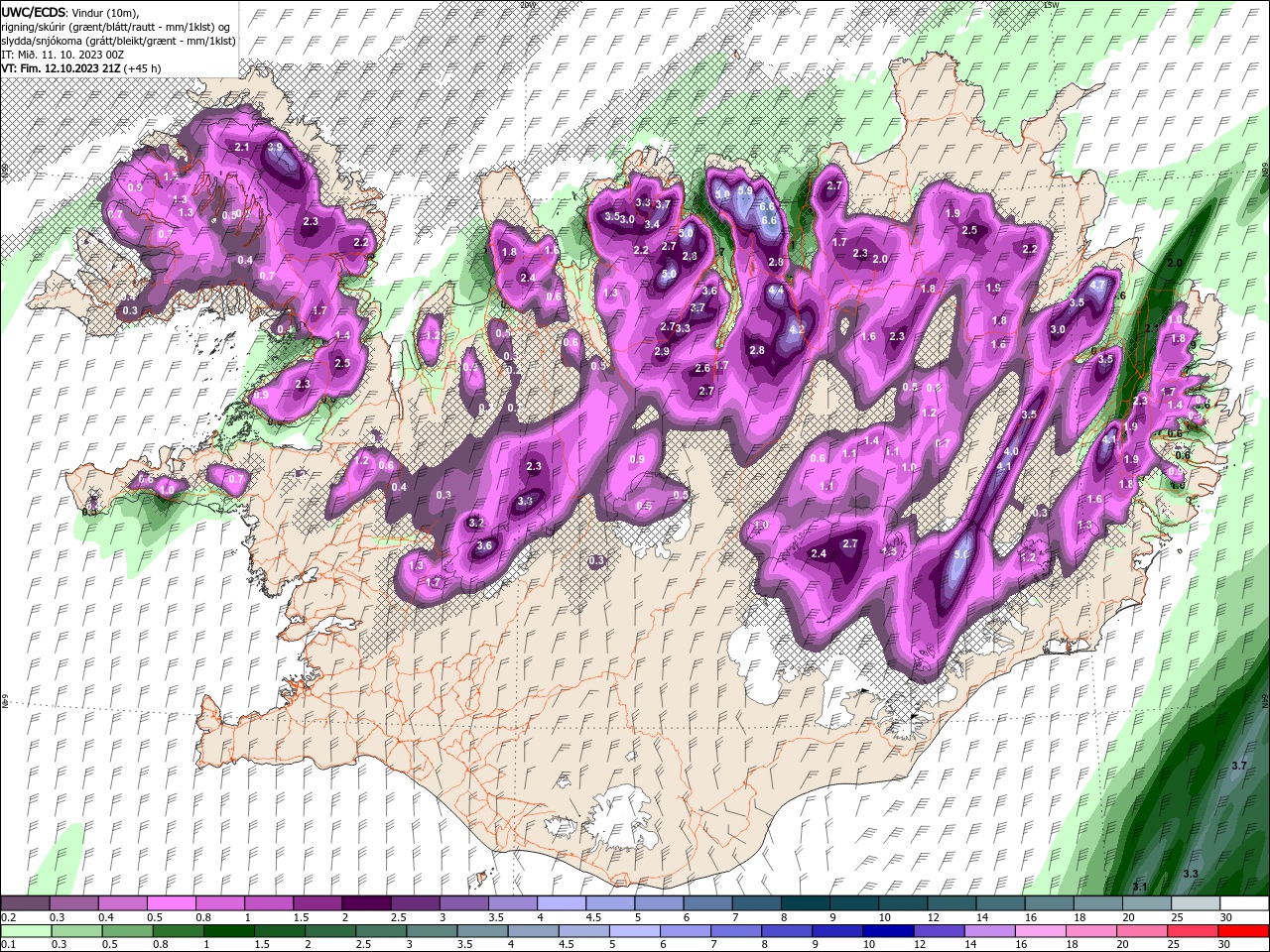Screen dimensions: 1270x952
Task: Click the '3.1' rain value above the legend
Action: coord(1140,887)
